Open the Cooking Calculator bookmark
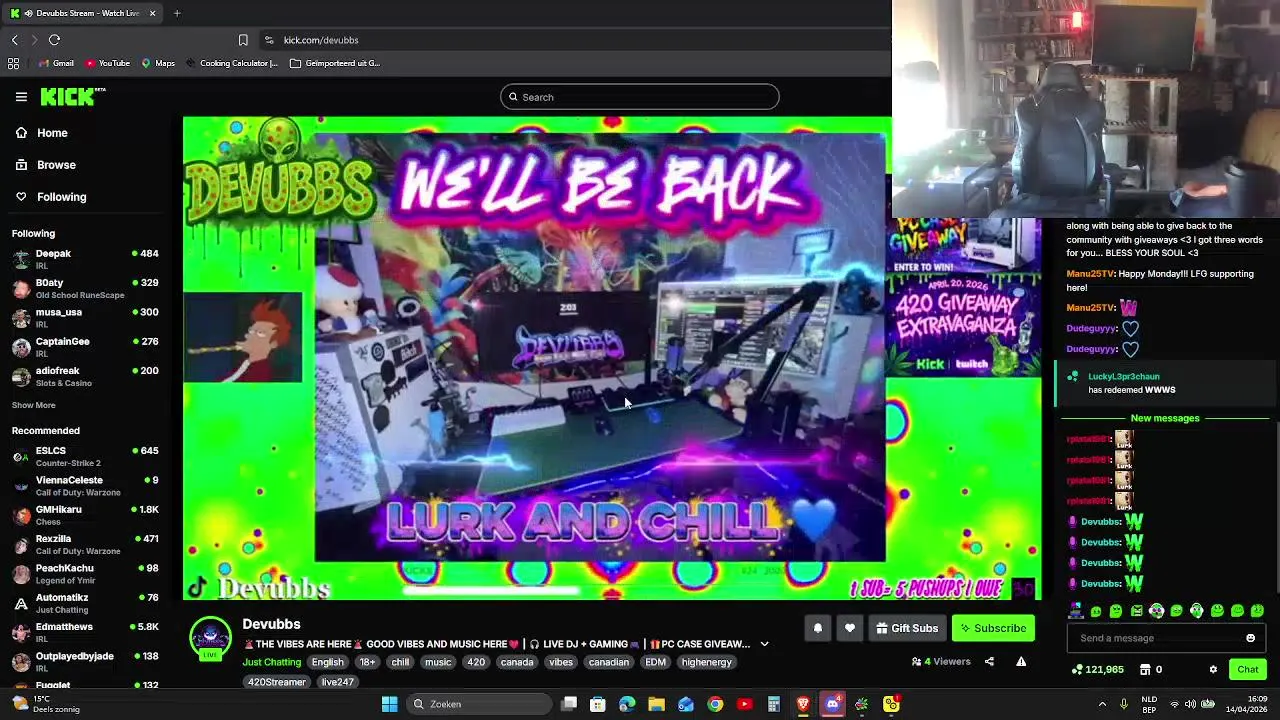Image resolution: width=1280 pixels, height=720 pixels. 231,63
